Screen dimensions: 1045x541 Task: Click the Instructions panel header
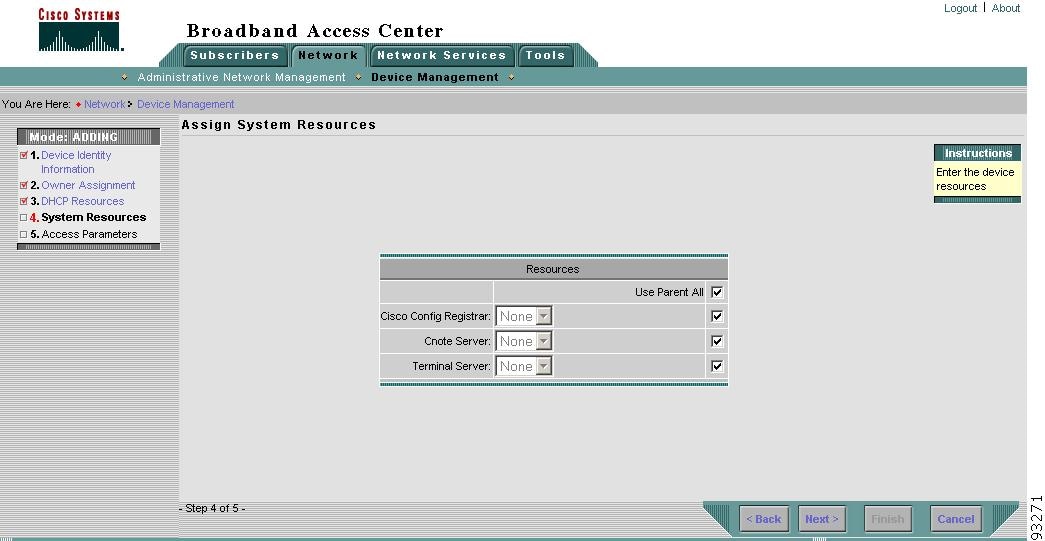pyautogui.click(x=978, y=153)
